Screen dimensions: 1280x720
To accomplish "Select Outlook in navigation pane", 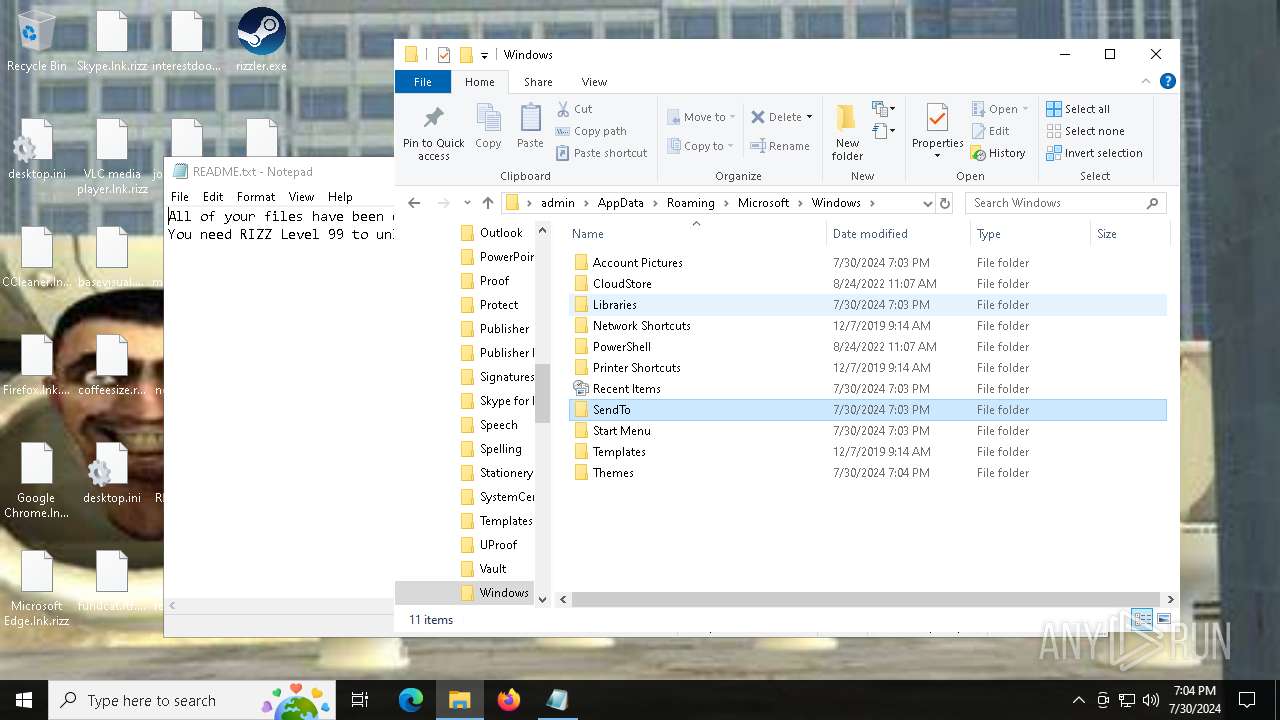I will (501, 233).
